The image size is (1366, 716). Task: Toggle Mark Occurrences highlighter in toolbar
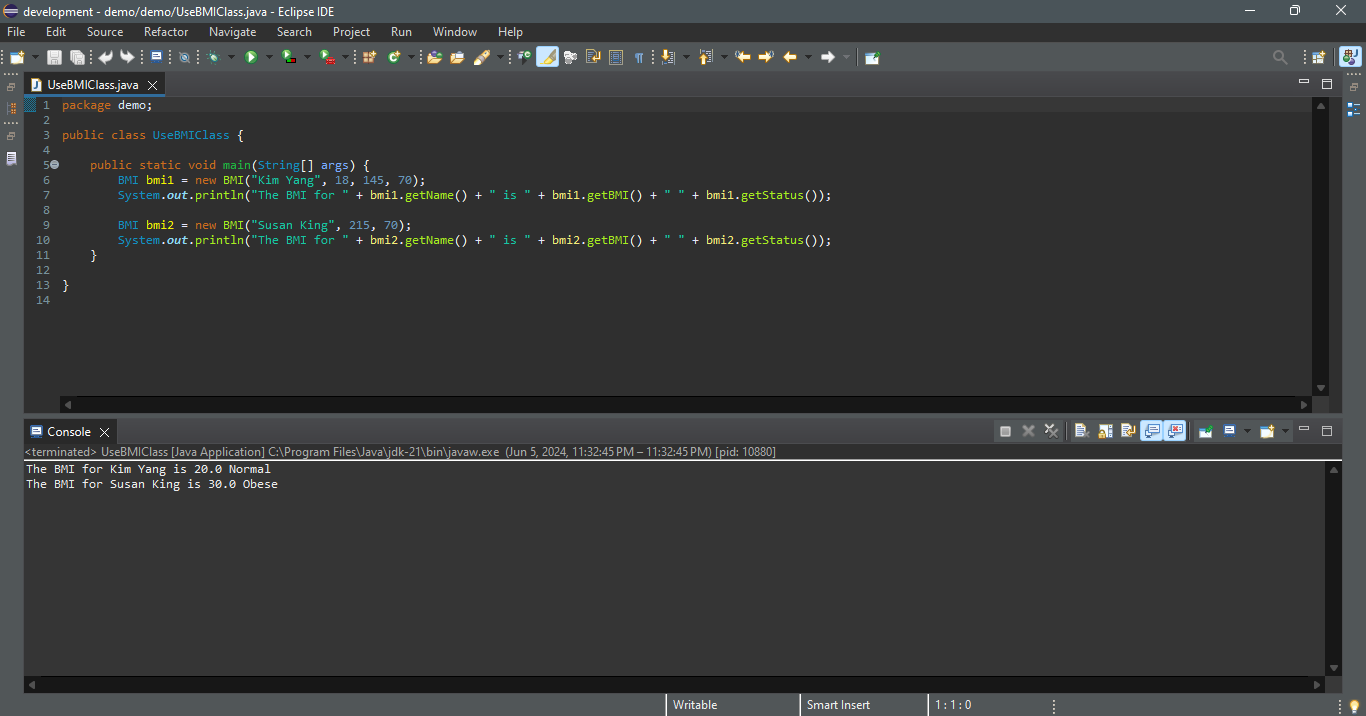tap(547, 57)
